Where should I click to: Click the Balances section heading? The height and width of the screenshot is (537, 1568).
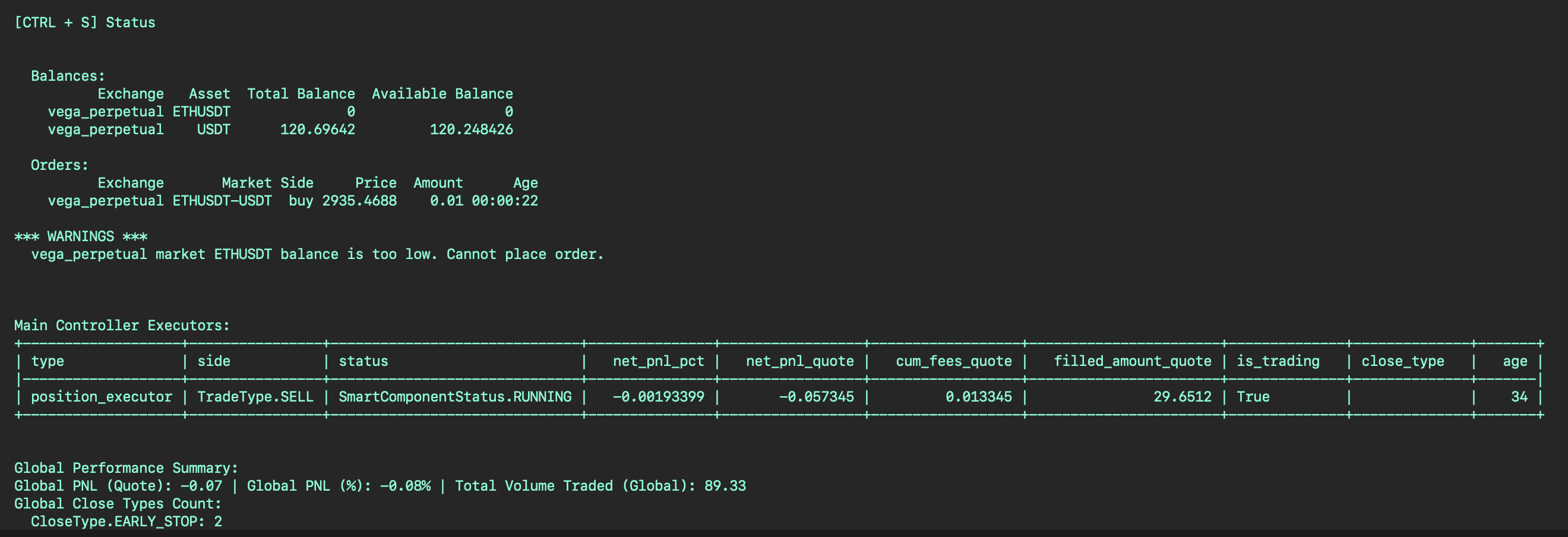(x=68, y=76)
